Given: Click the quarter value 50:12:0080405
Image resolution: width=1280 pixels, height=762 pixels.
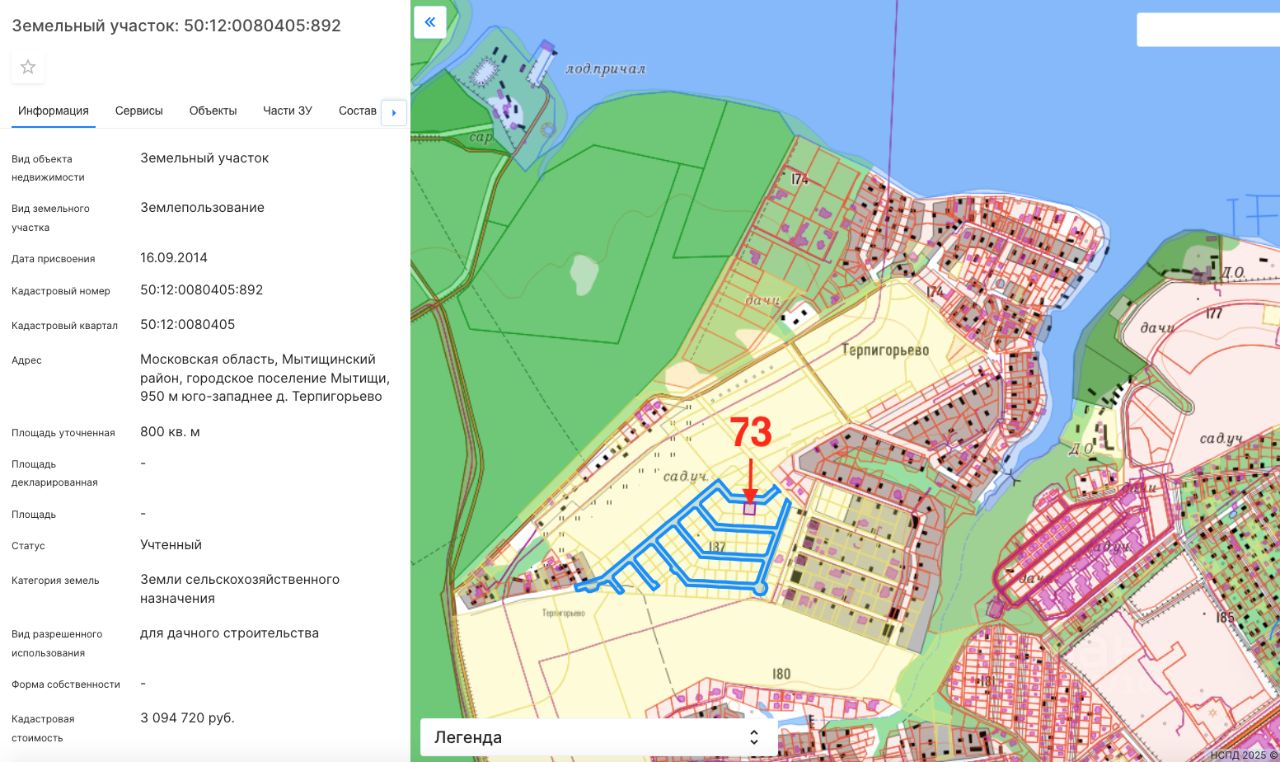Looking at the screenshot, I should pyautogui.click(x=188, y=325).
